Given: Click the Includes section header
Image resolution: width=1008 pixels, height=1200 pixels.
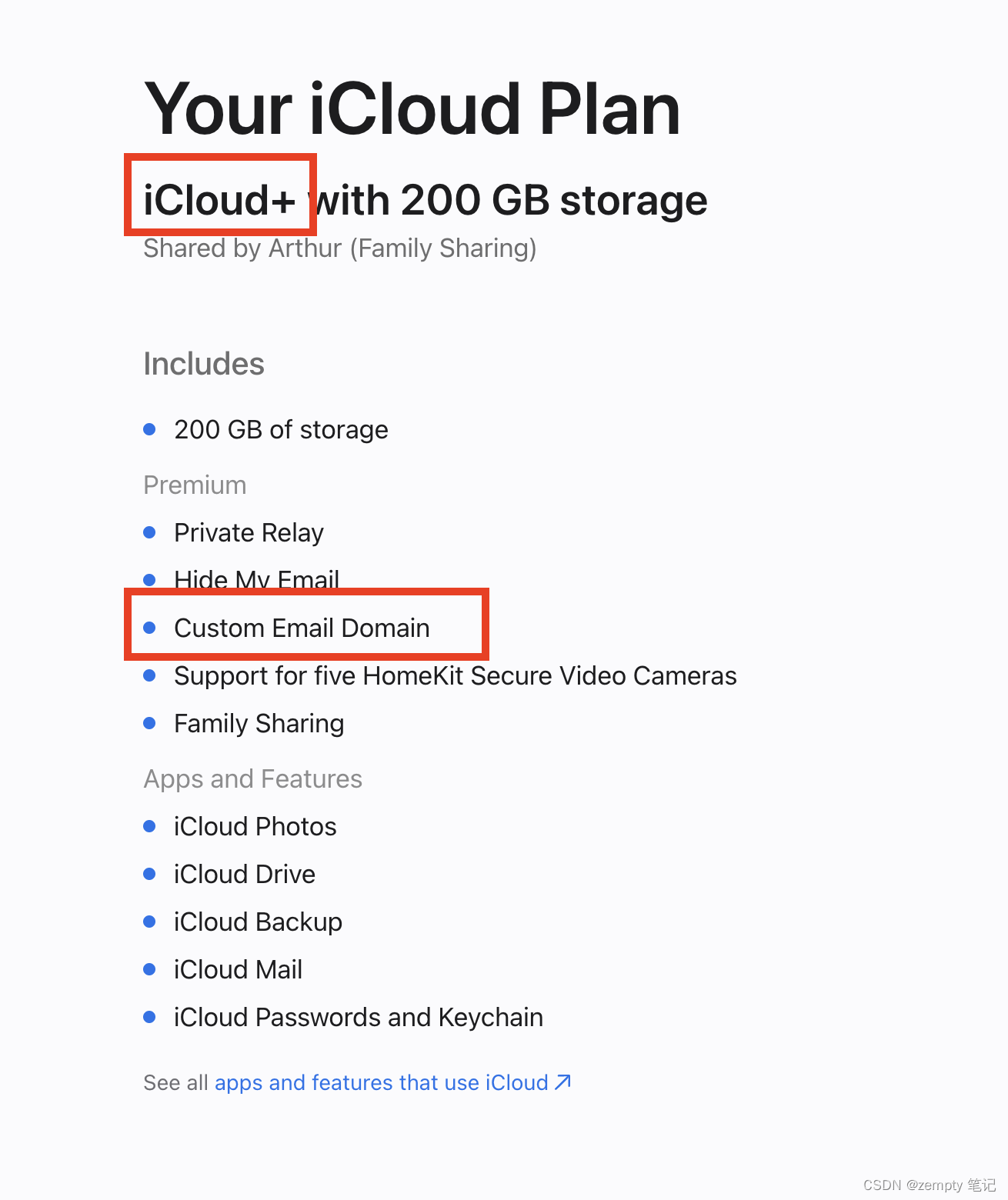Looking at the screenshot, I should (x=203, y=363).
